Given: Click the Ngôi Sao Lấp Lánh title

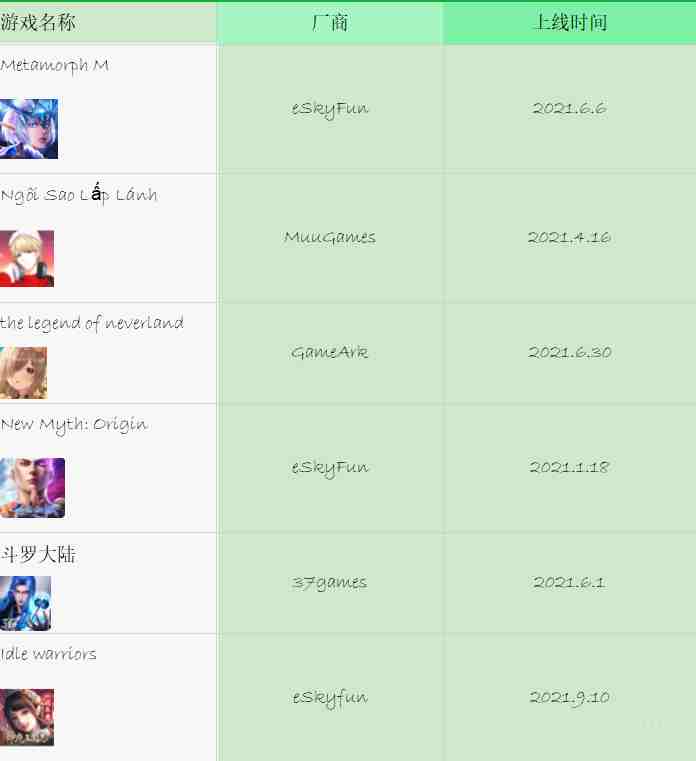Looking at the screenshot, I should coord(79,194).
